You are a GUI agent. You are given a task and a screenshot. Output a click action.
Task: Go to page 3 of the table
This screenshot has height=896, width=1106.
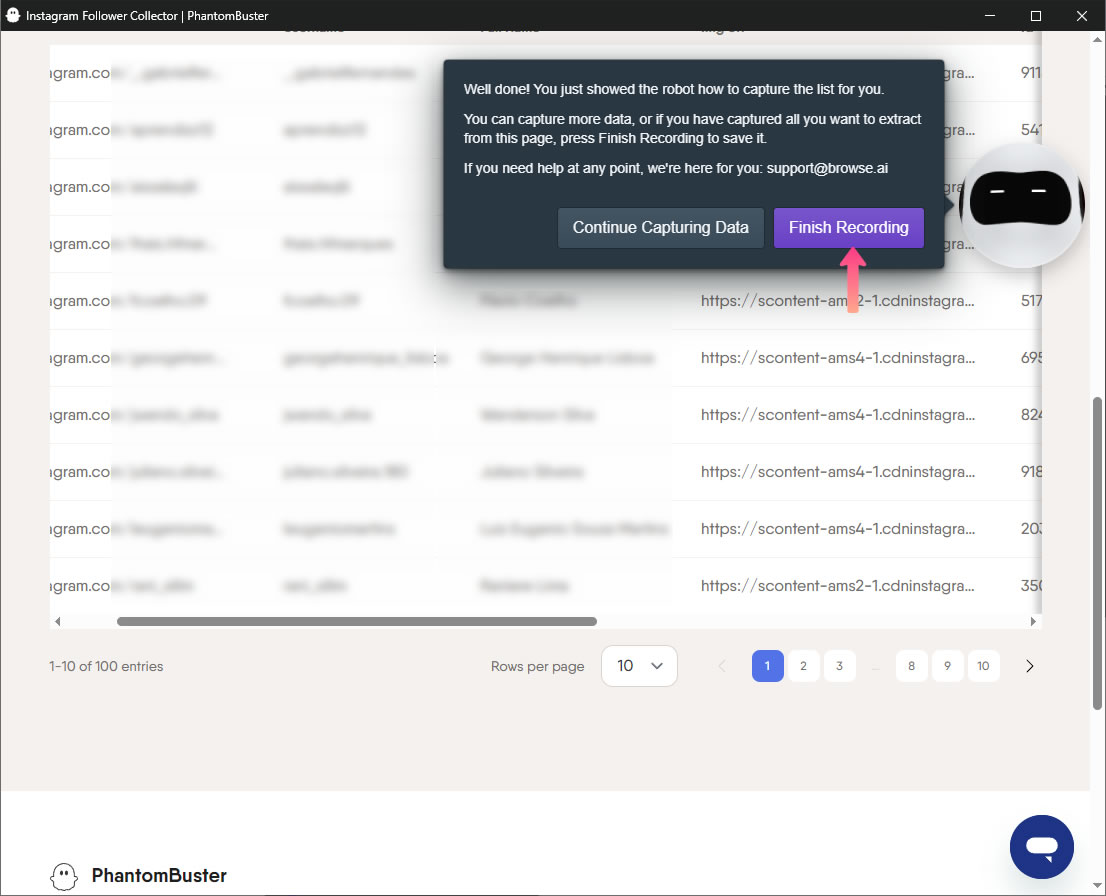pyautogui.click(x=839, y=666)
